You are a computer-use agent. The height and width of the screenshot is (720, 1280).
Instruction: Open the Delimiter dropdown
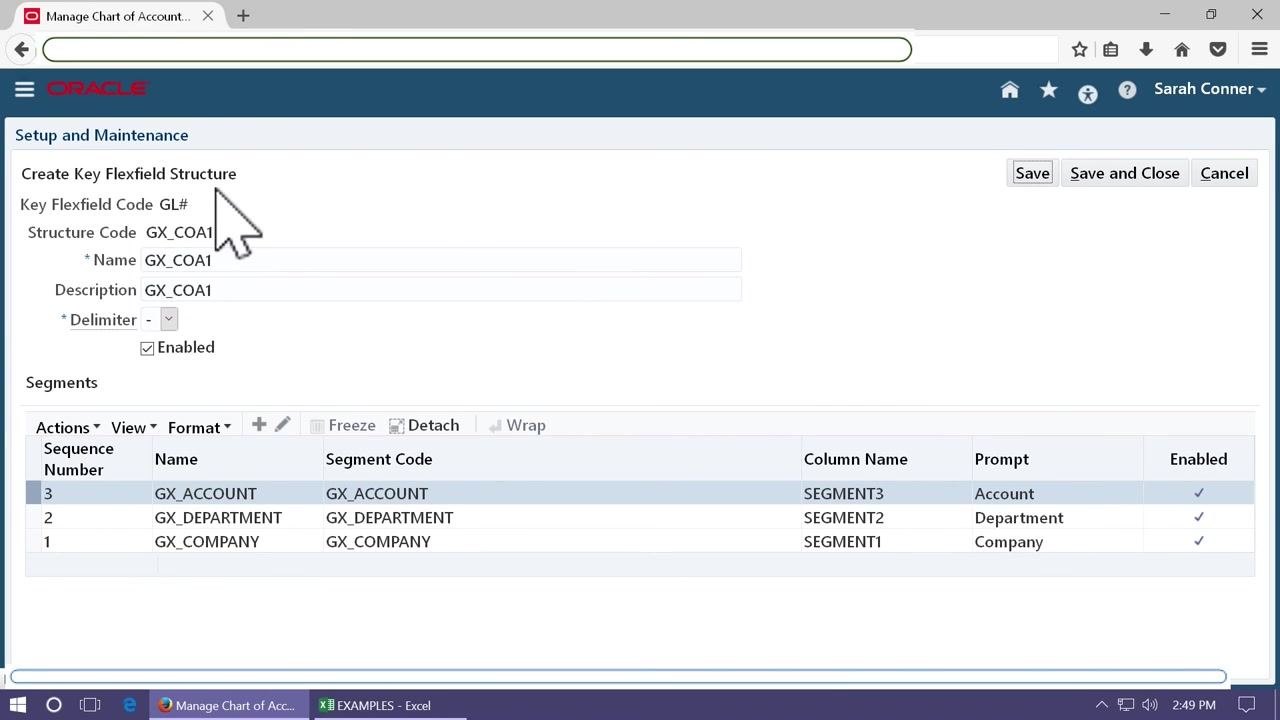(x=169, y=319)
